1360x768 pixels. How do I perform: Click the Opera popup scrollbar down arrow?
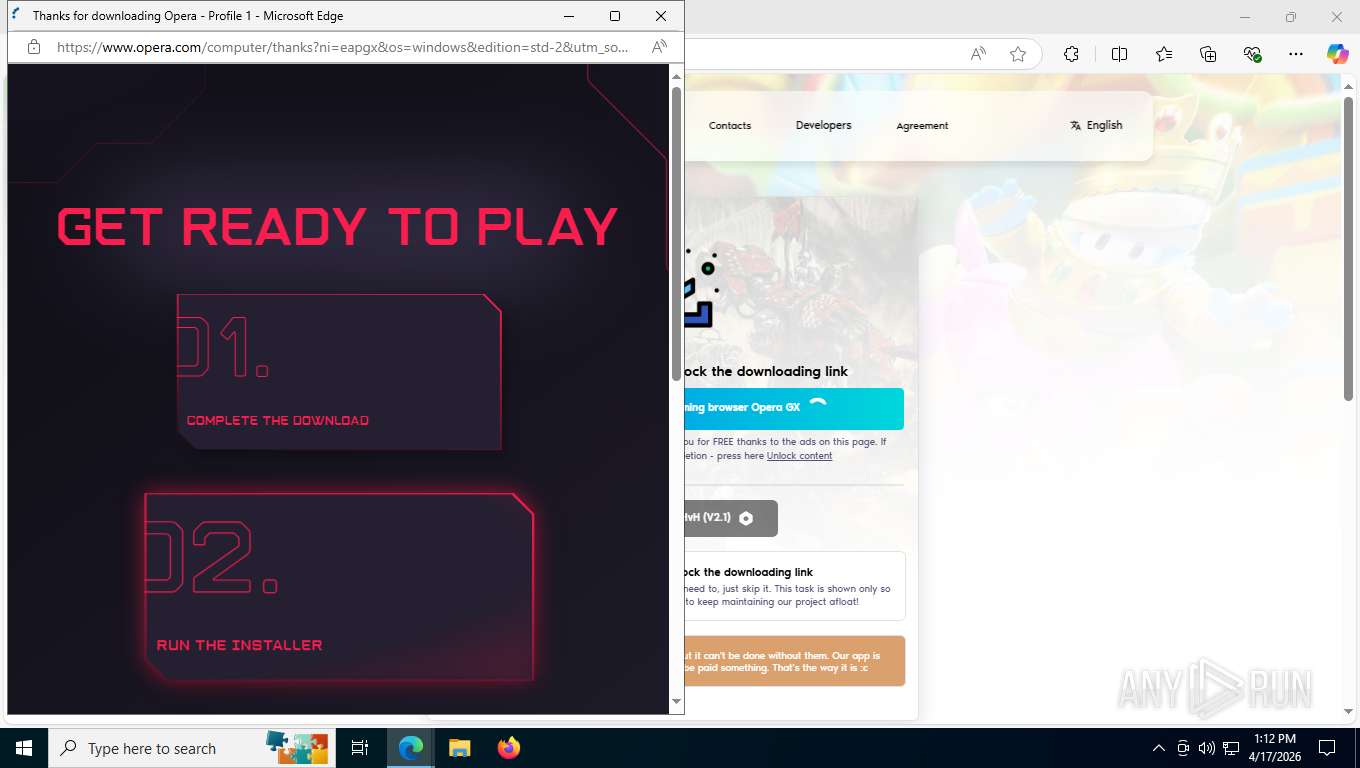pyautogui.click(x=676, y=702)
